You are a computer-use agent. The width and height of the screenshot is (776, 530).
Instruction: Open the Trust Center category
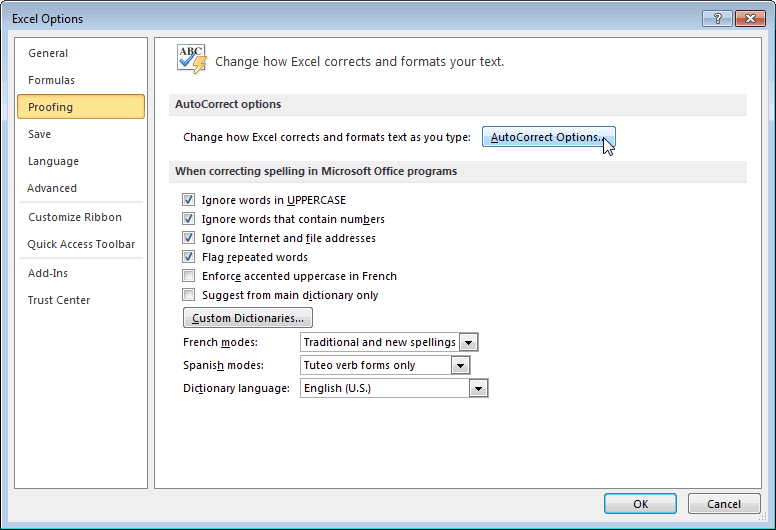click(x=59, y=300)
